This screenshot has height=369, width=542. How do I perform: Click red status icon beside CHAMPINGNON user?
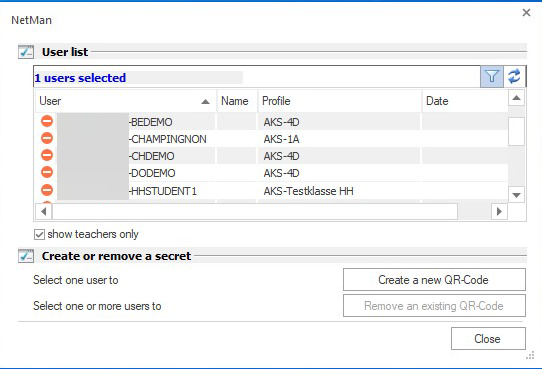pos(47,138)
